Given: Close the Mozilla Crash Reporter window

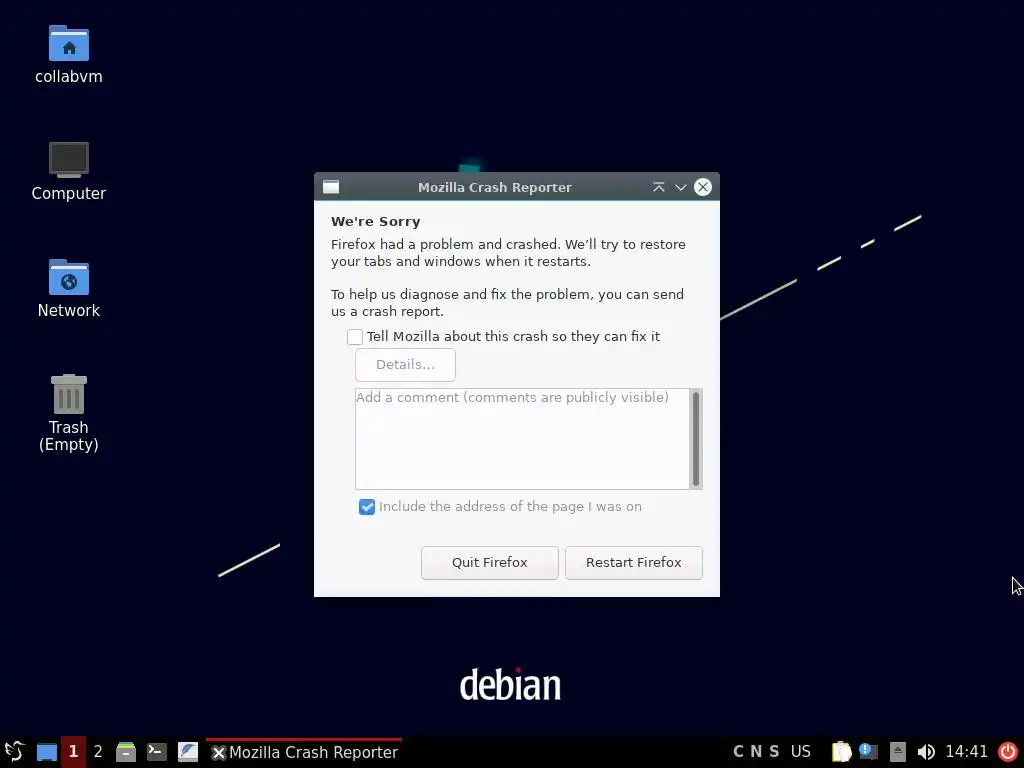Looking at the screenshot, I should pos(703,187).
